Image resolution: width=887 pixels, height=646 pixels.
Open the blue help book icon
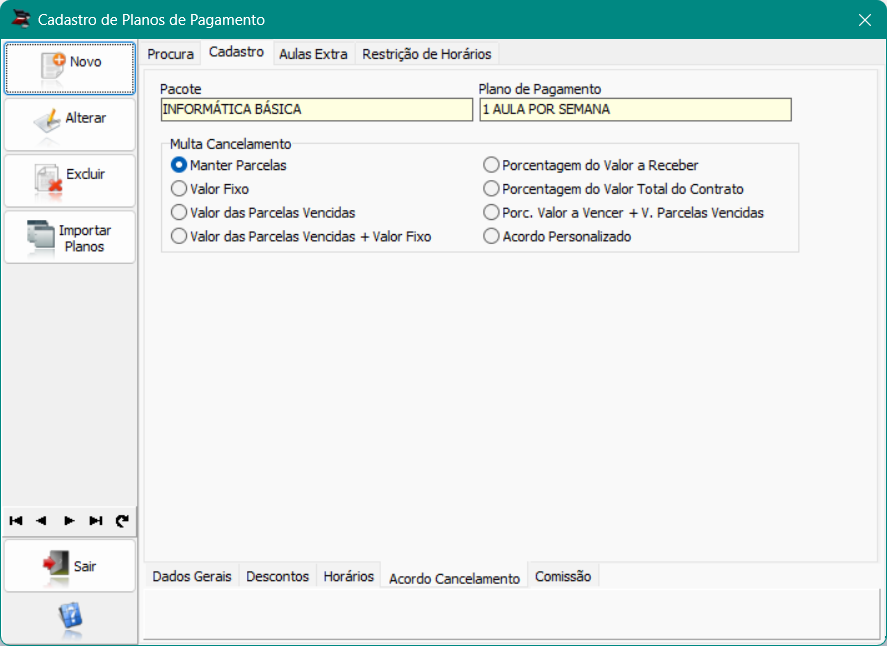[x=70, y=617]
